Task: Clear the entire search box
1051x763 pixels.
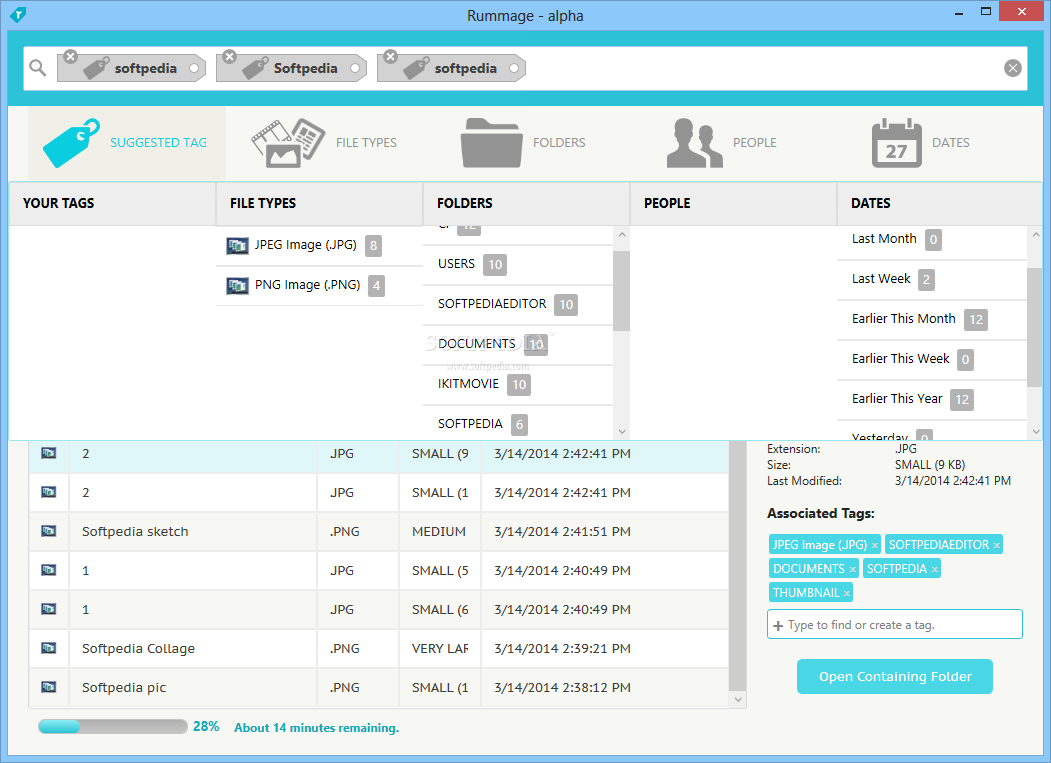Action: (1013, 68)
